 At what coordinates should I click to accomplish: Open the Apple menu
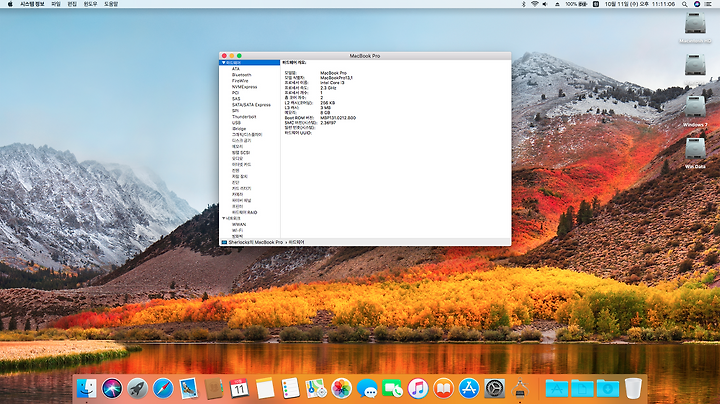(x=10, y=4)
